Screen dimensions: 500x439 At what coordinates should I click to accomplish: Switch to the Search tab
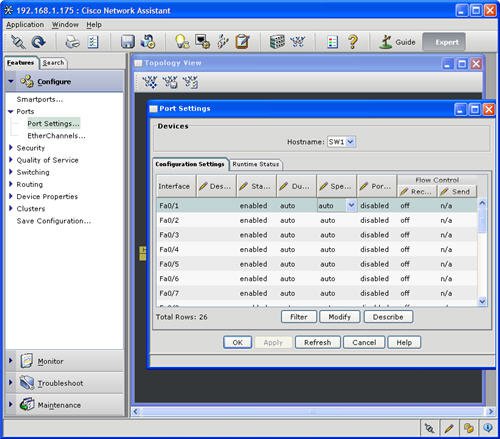point(53,63)
